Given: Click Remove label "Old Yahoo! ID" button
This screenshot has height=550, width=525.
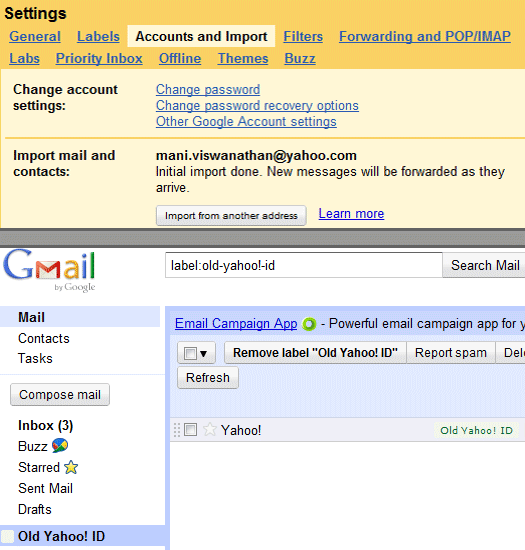Looking at the screenshot, I should click(315, 353).
